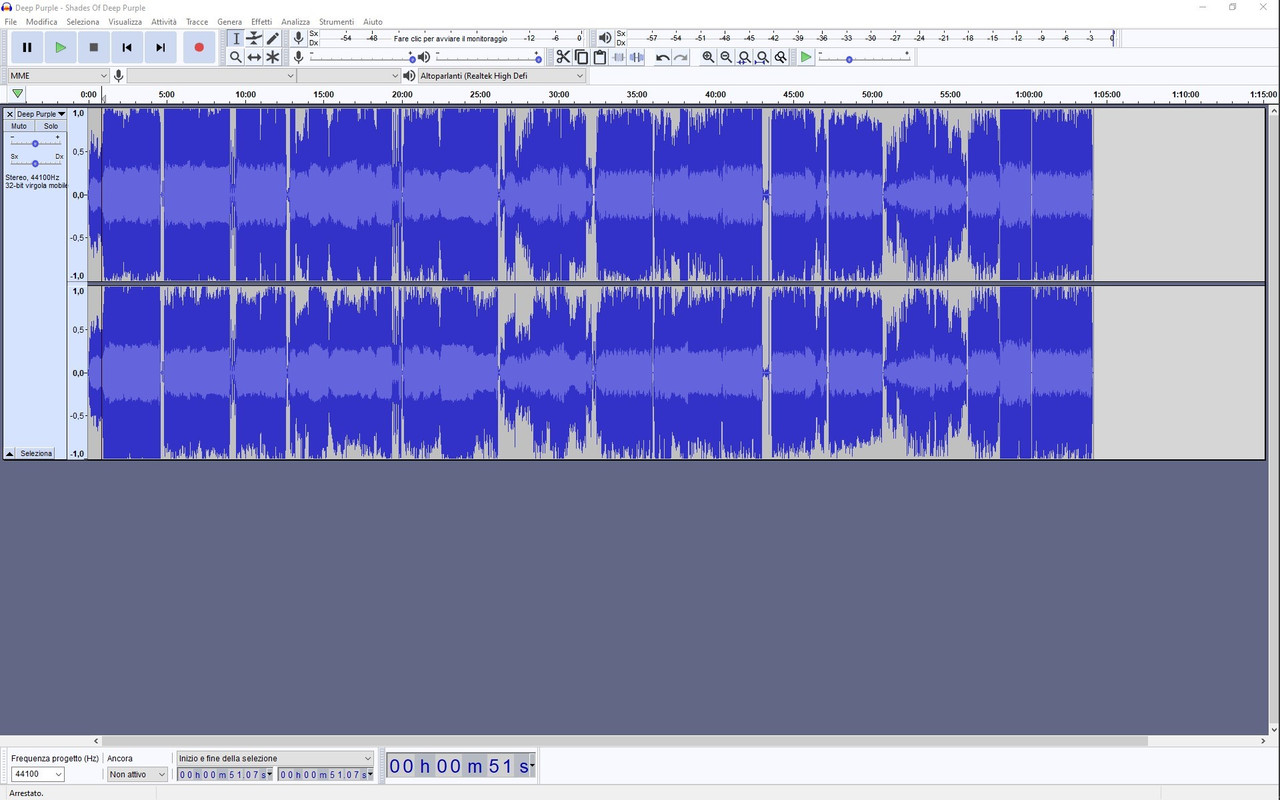Adjust the Sx/Dx track pan slider
1280x800 pixels.
coord(35,163)
